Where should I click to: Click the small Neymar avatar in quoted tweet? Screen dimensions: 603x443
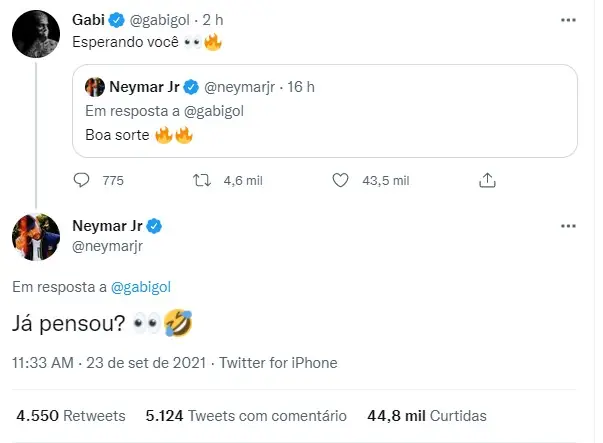96,87
